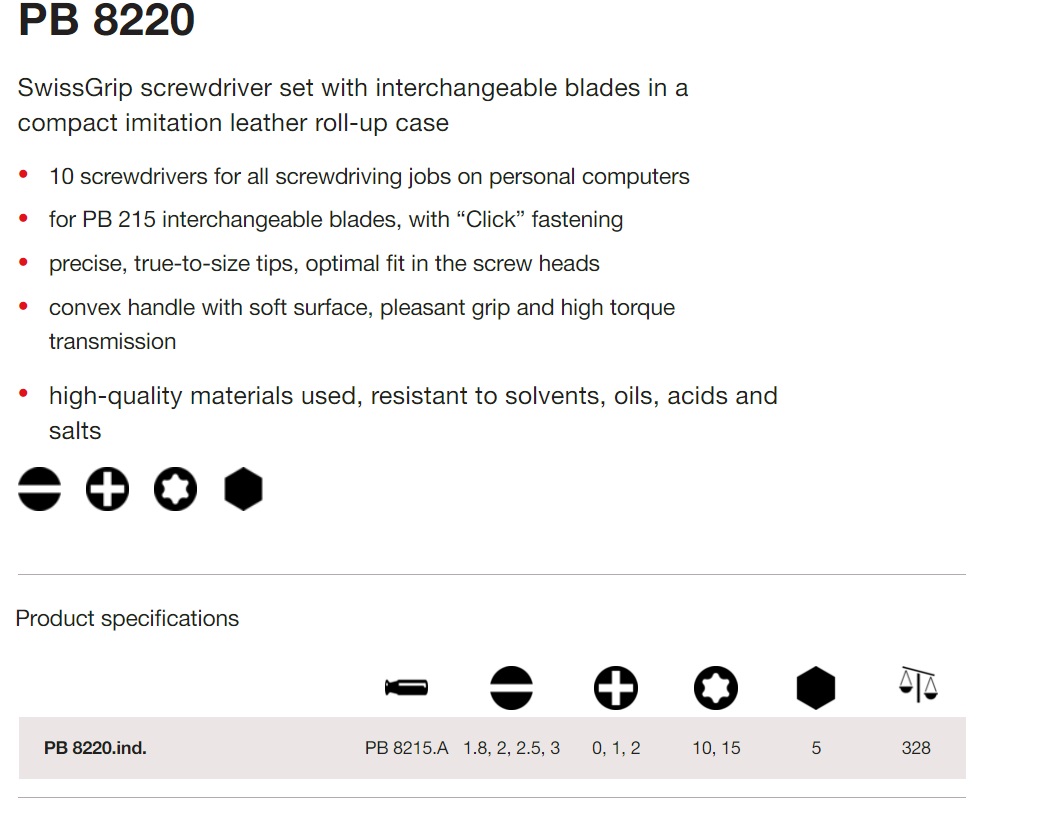
Task: Click the Phillips sizes 0, 1, 2 cell
Action: click(616, 748)
